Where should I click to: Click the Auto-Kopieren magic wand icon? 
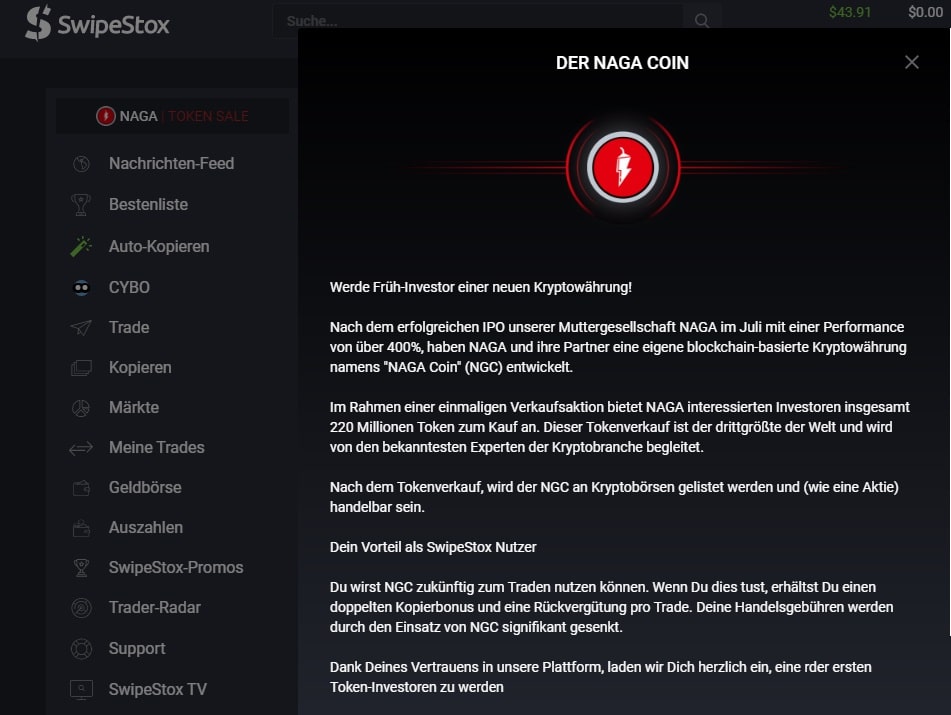click(x=81, y=246)
